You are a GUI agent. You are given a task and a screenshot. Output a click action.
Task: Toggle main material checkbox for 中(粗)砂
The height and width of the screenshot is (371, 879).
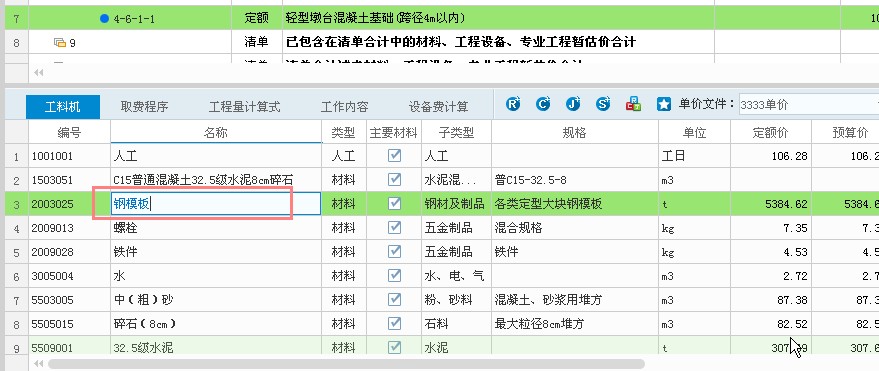click(x=395, y=300)
